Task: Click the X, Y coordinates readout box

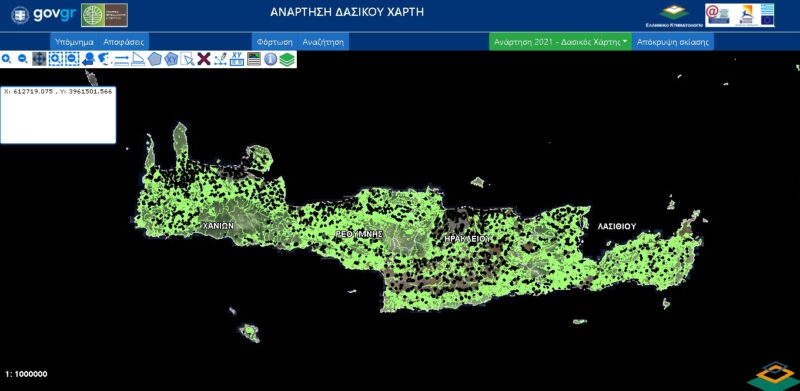Action: (x=58, y=115)
